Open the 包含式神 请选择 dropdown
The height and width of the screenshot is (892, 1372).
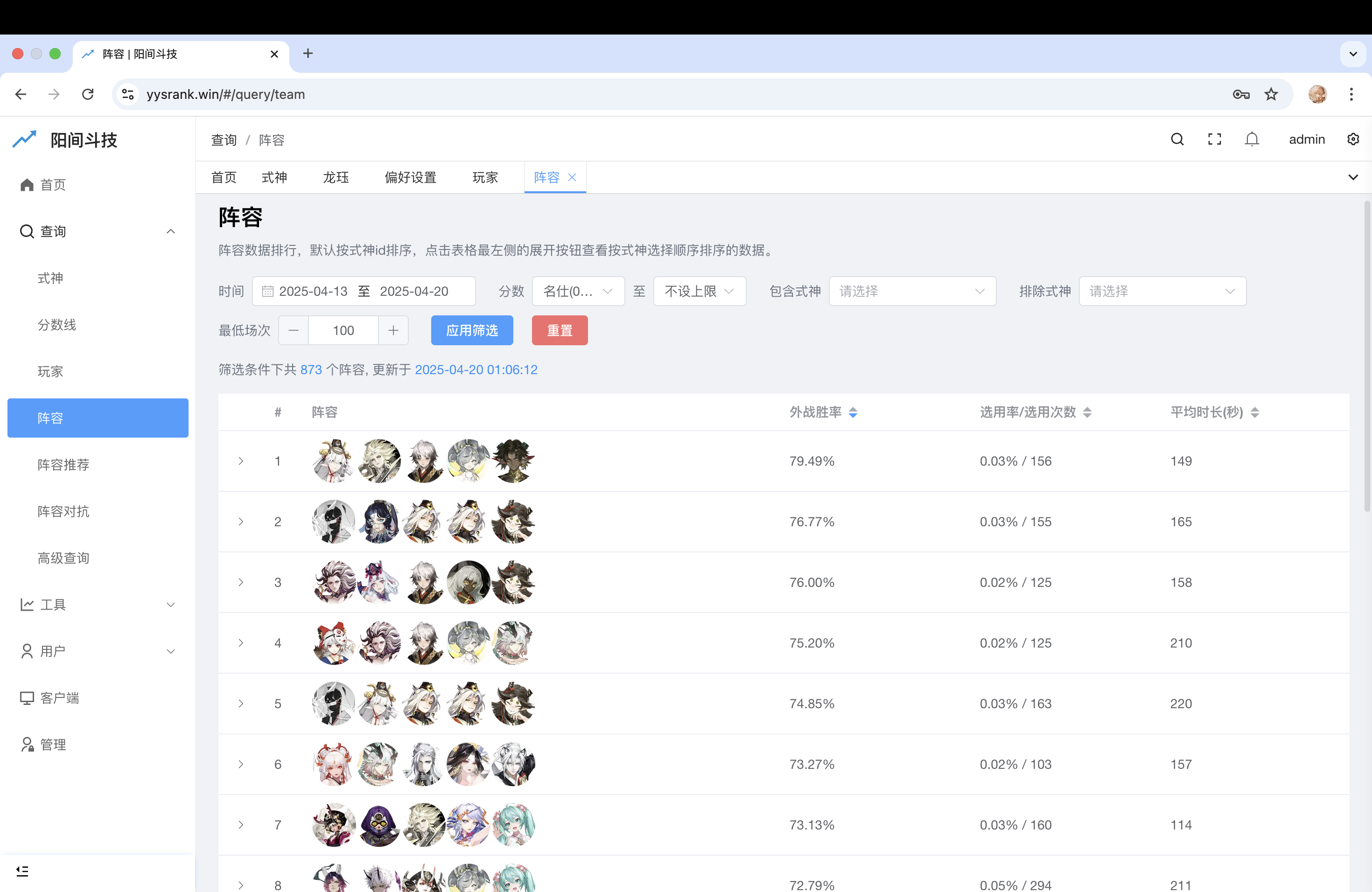(x=912, y=291)
